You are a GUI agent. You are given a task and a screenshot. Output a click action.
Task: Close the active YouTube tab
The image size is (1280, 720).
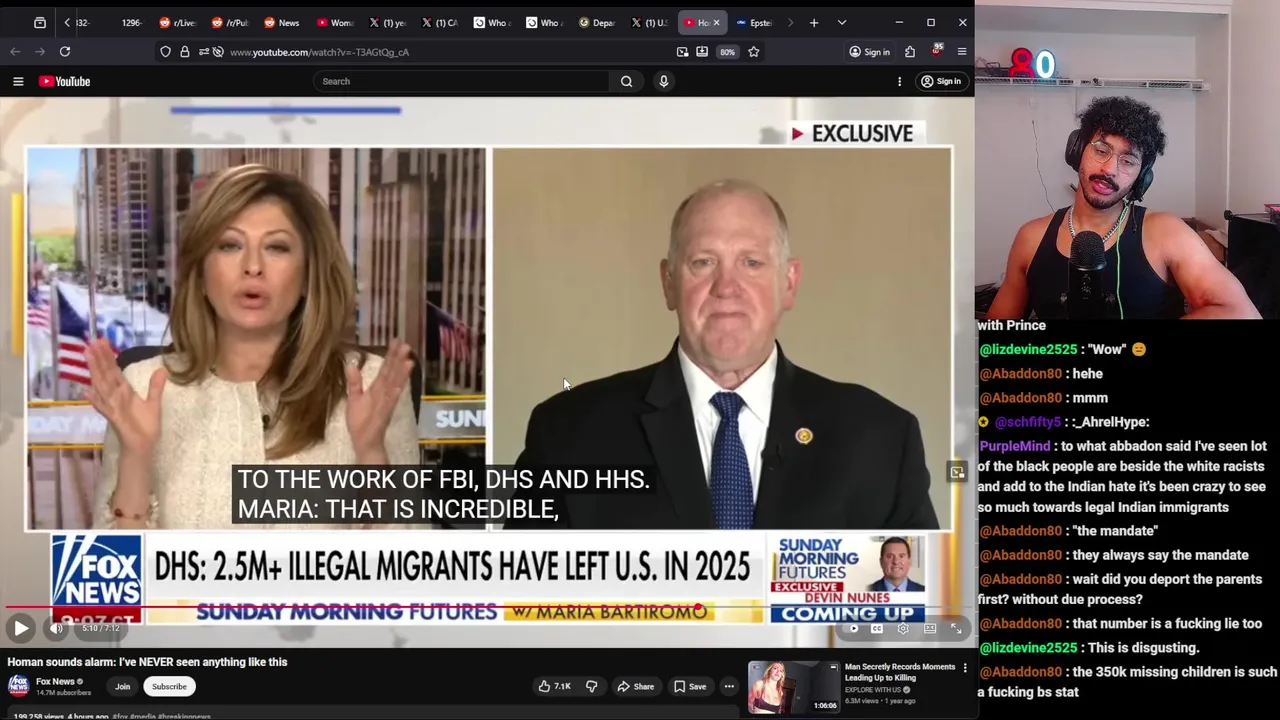[x=716, y=22]
